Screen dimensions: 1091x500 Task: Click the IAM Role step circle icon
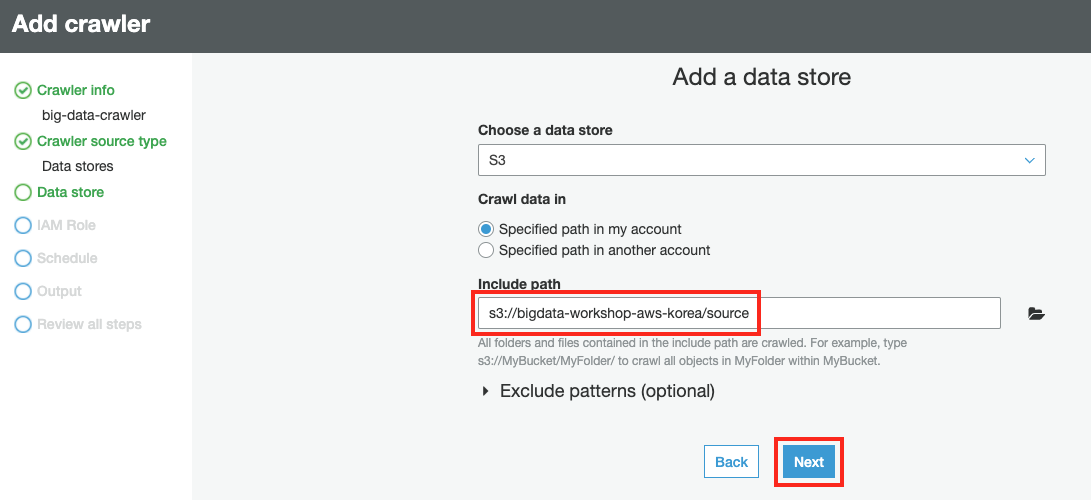(x=22, y=225)
